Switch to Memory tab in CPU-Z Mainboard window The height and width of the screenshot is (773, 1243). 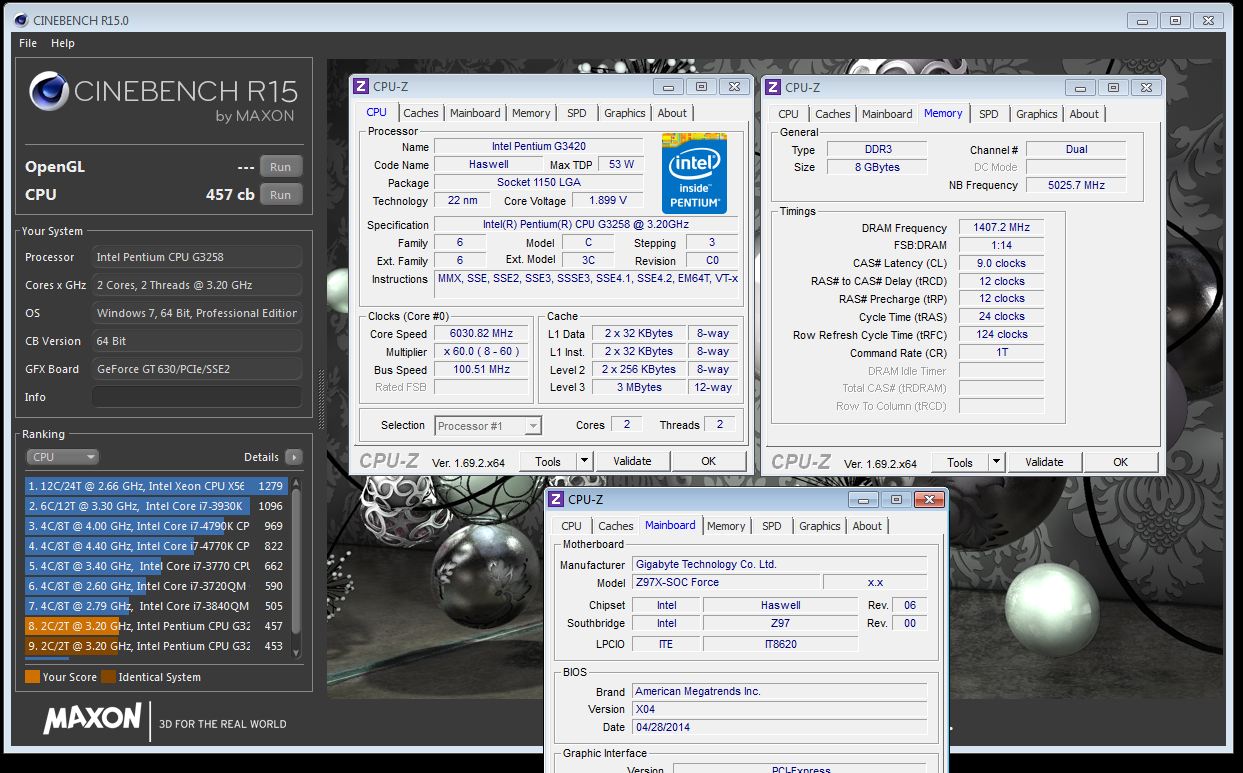coord(726,526)
